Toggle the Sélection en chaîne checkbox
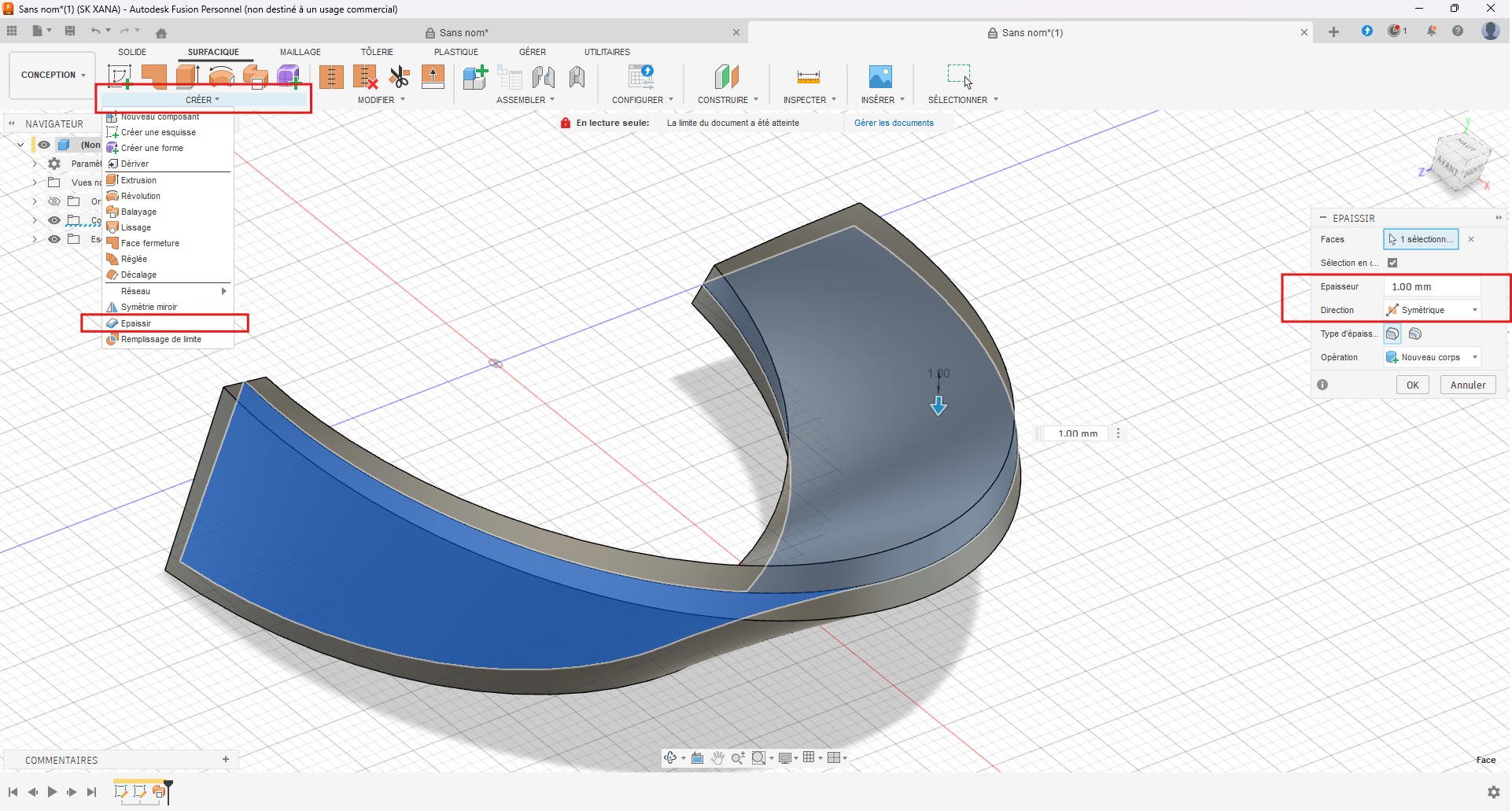The width and height of the screenshot is (1512, 811). coord(1392,263)
